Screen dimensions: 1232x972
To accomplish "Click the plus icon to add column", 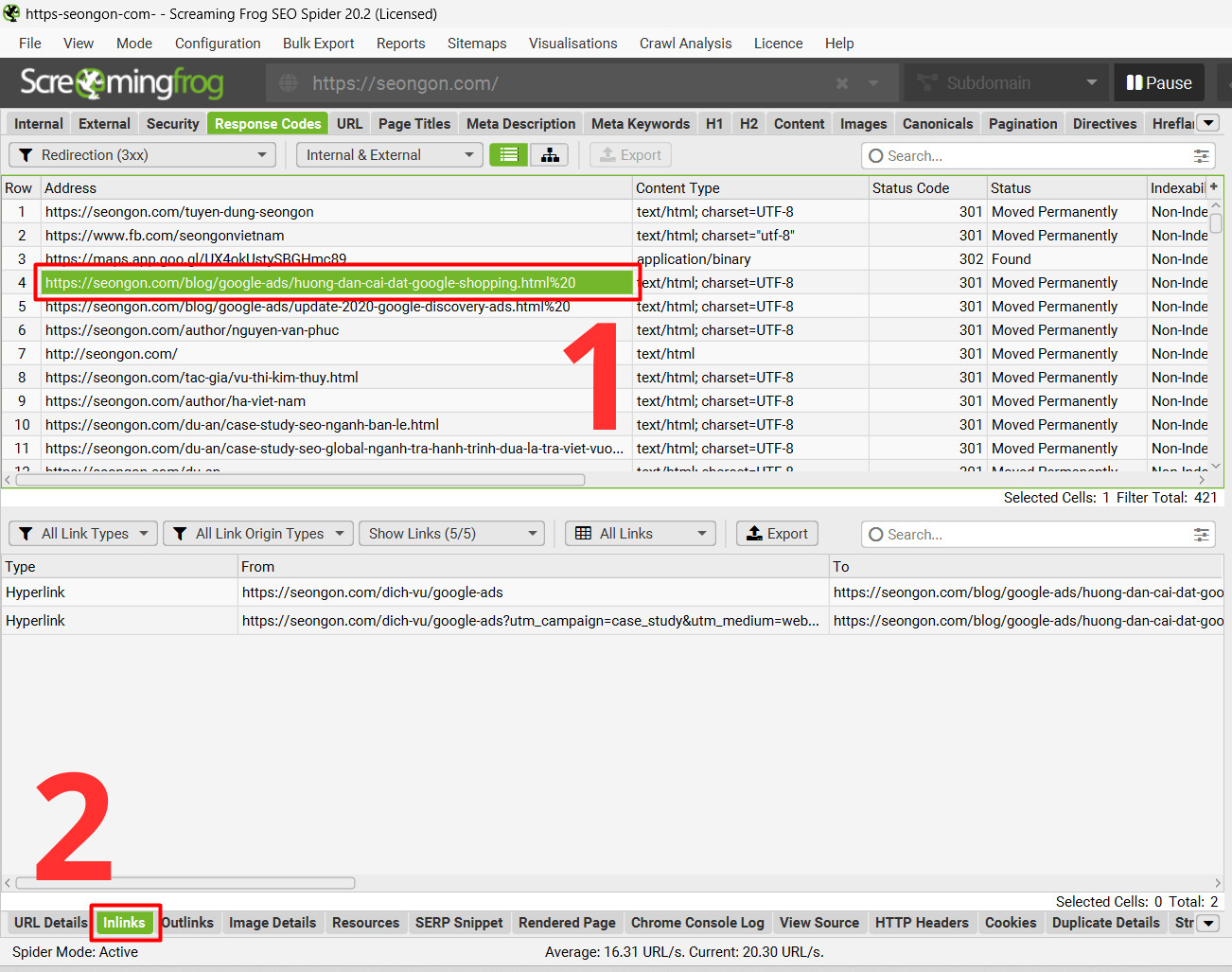I will pyautogui.click(x=1214, y=187).
